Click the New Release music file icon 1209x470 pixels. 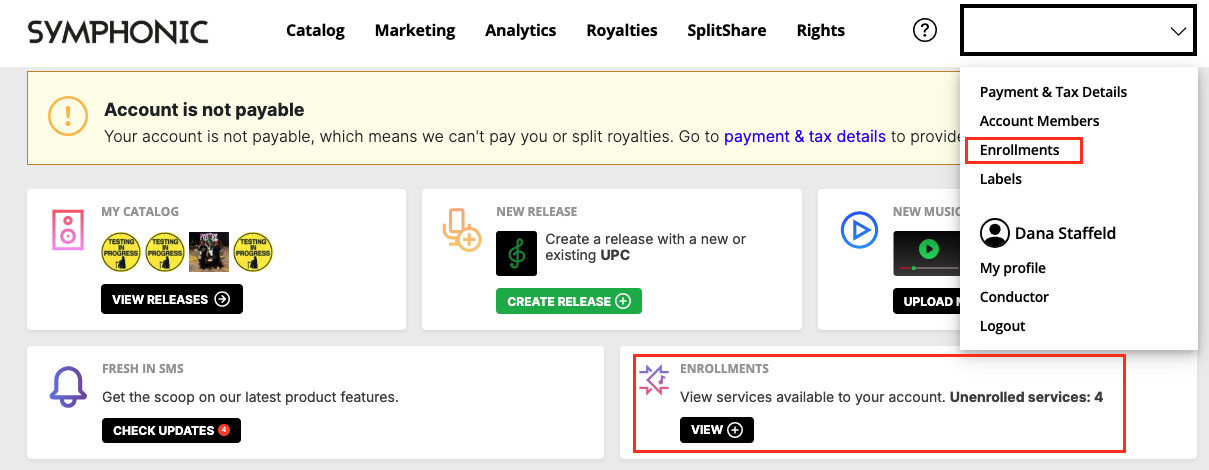coord(463,229)
